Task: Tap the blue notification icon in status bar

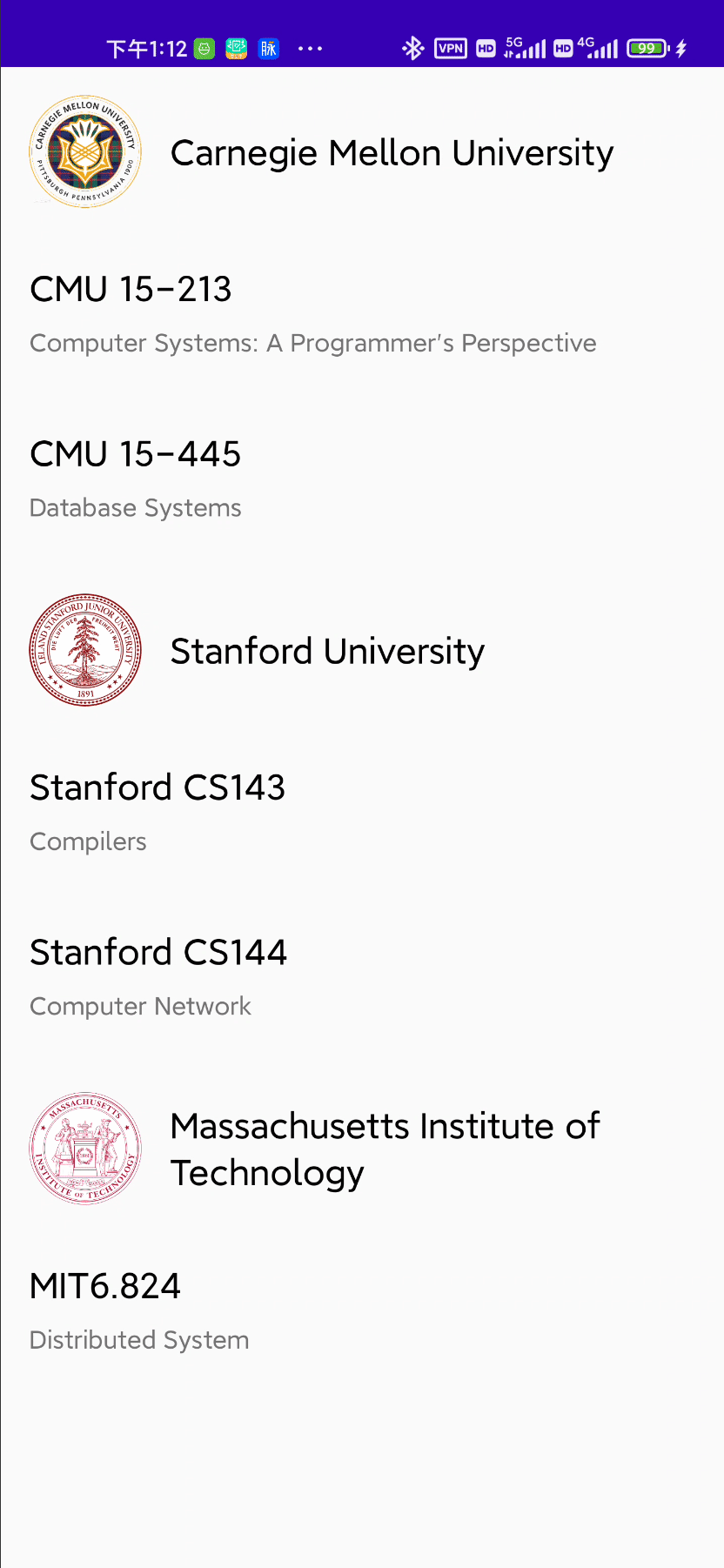Action: pyautogui.click(x=269, y=49)
